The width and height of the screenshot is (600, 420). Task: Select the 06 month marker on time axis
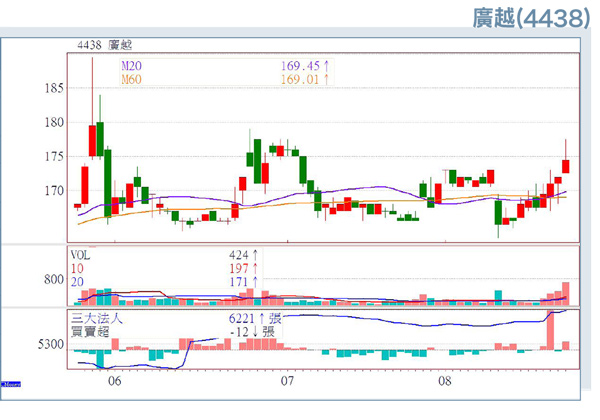(115, 381)
